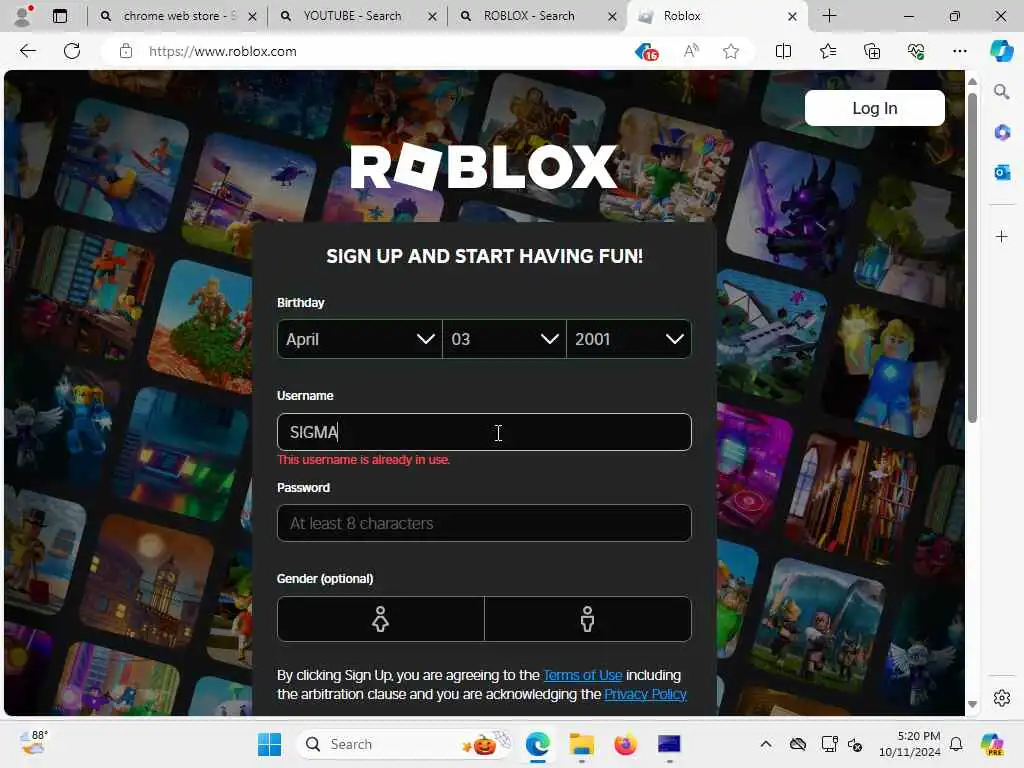This screenshot has width=1024, height=768.
Task: Open sidebar settings gear
Action: point(1002,698)
